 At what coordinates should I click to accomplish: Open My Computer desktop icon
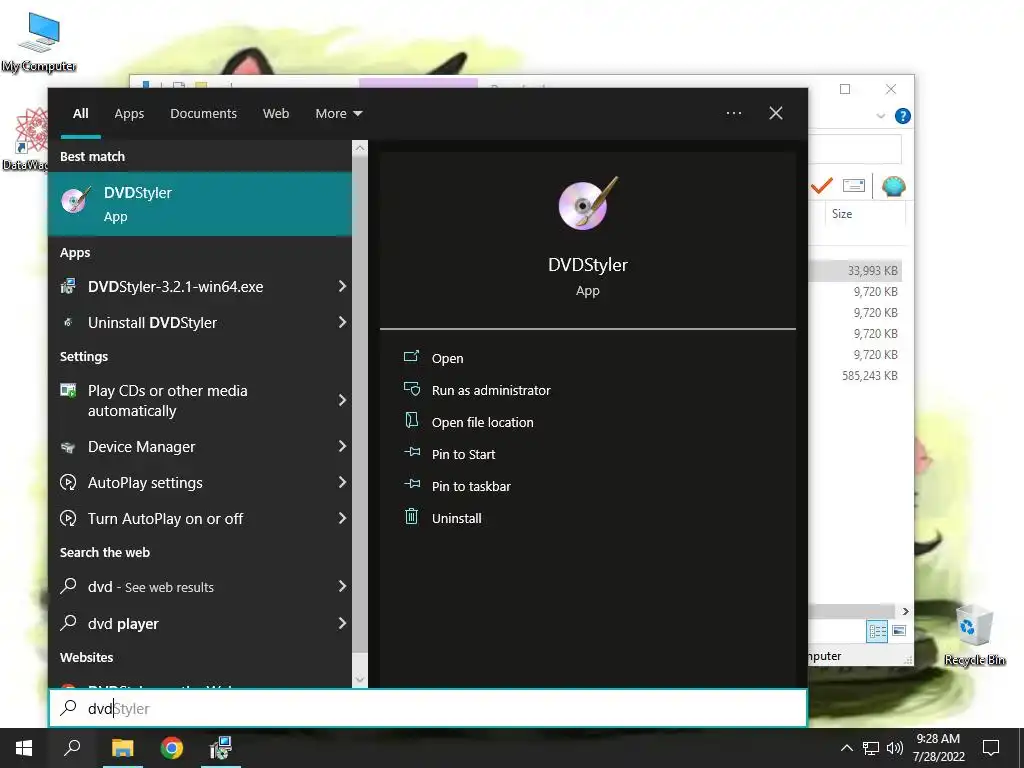(39, 42)
